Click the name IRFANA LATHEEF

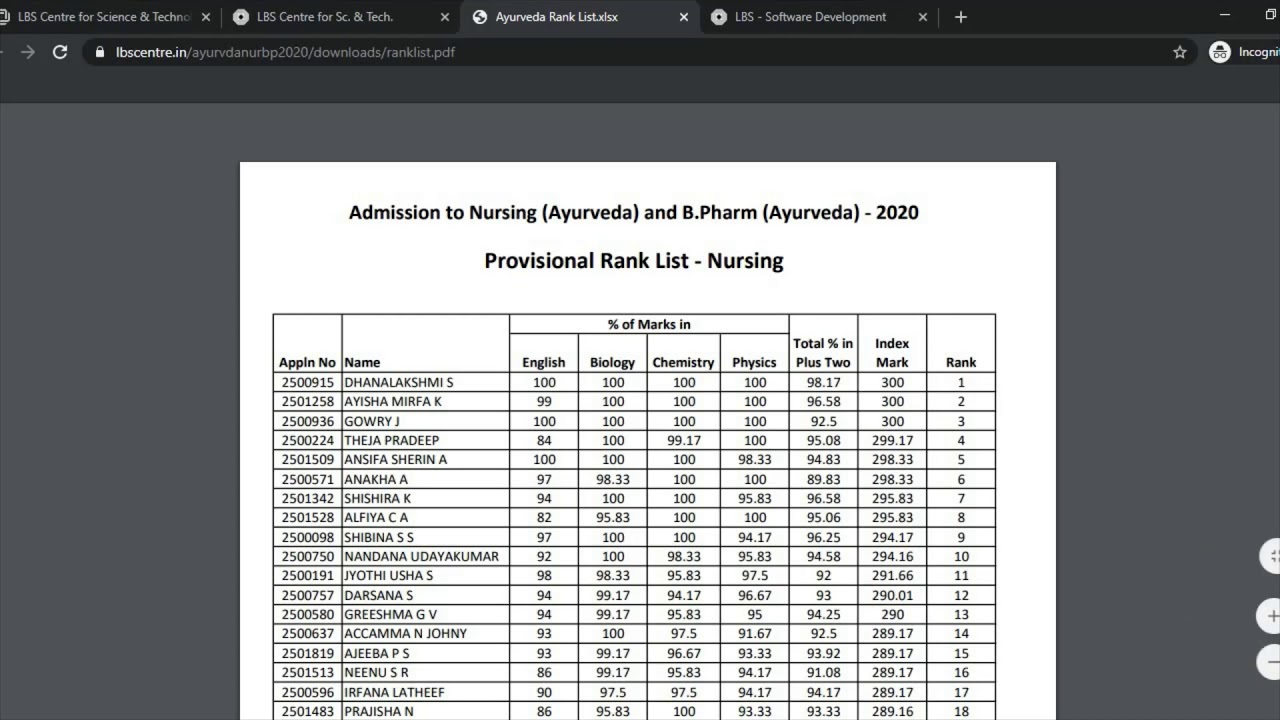click(x=394, y=692)
